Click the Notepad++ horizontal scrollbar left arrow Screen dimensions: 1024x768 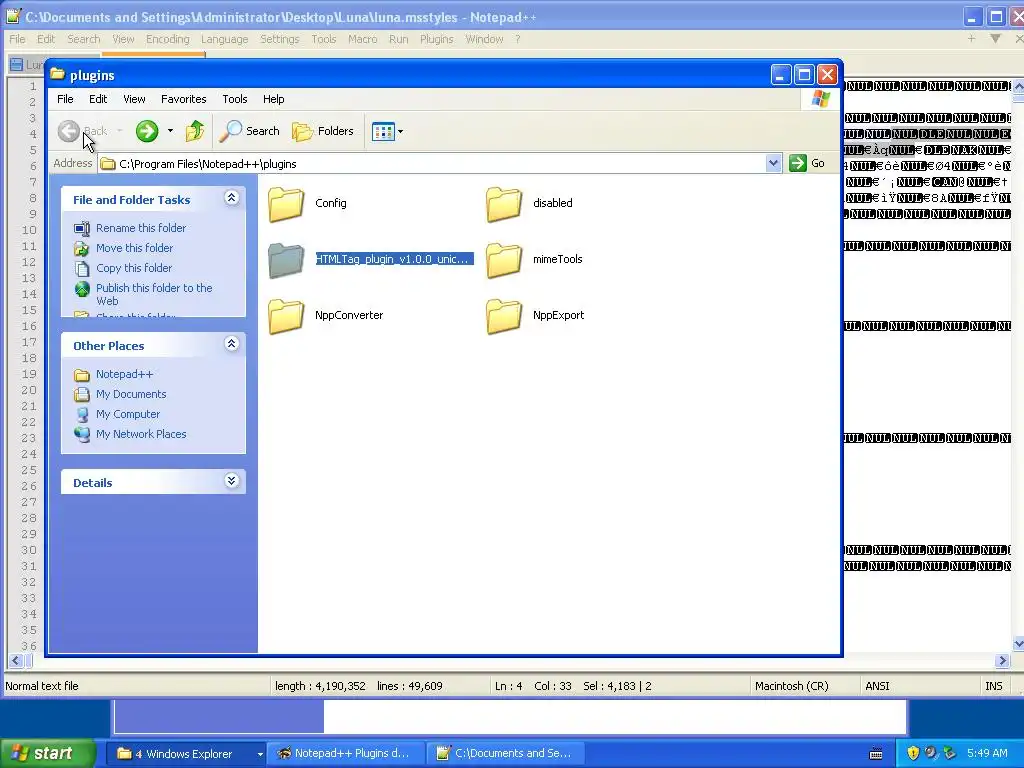tap(14, 661)
